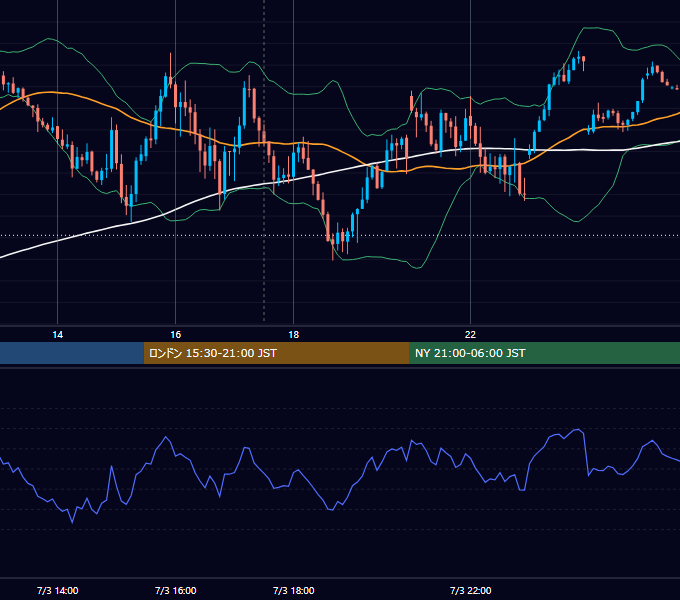Select the ロンドン 15:30-21:00 JST session bar

[276, 353]
